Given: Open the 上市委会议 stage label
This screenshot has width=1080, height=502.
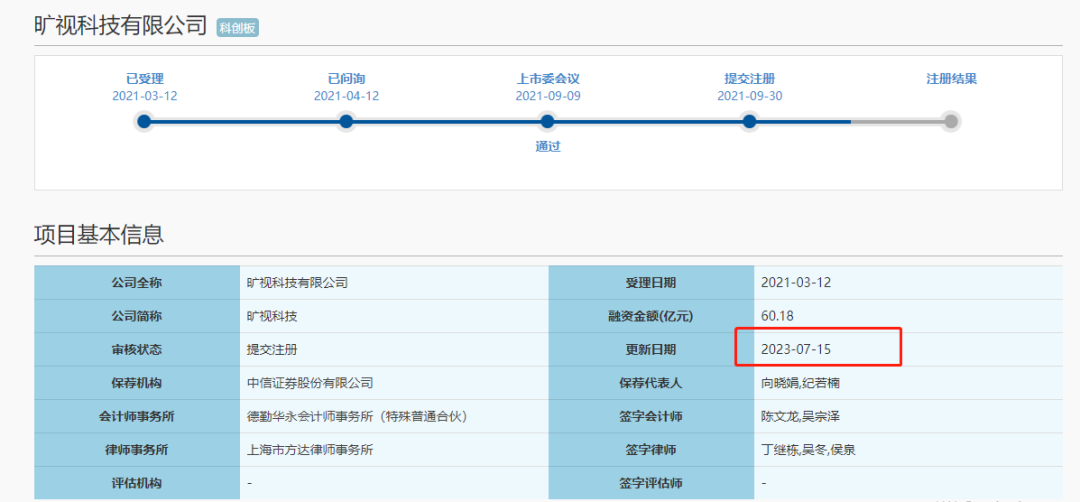Looking at the screenshot, I should pos(548,79).
